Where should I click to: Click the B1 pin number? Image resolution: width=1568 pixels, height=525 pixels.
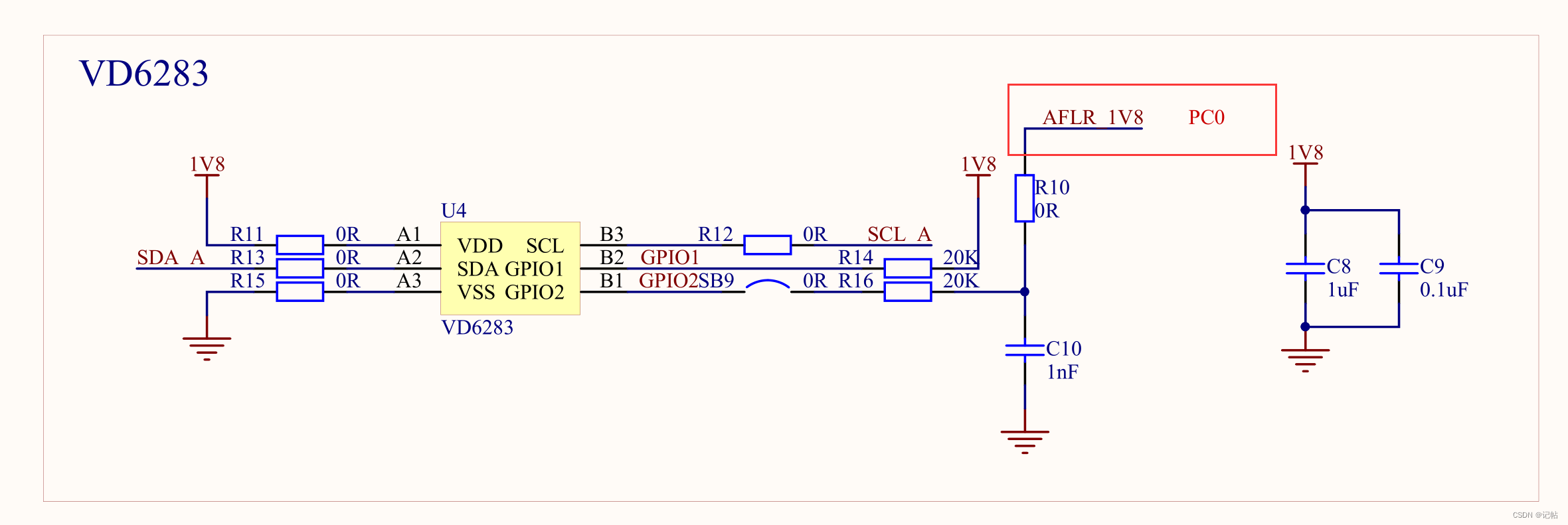pyautogui.click(x=611, y=281)
